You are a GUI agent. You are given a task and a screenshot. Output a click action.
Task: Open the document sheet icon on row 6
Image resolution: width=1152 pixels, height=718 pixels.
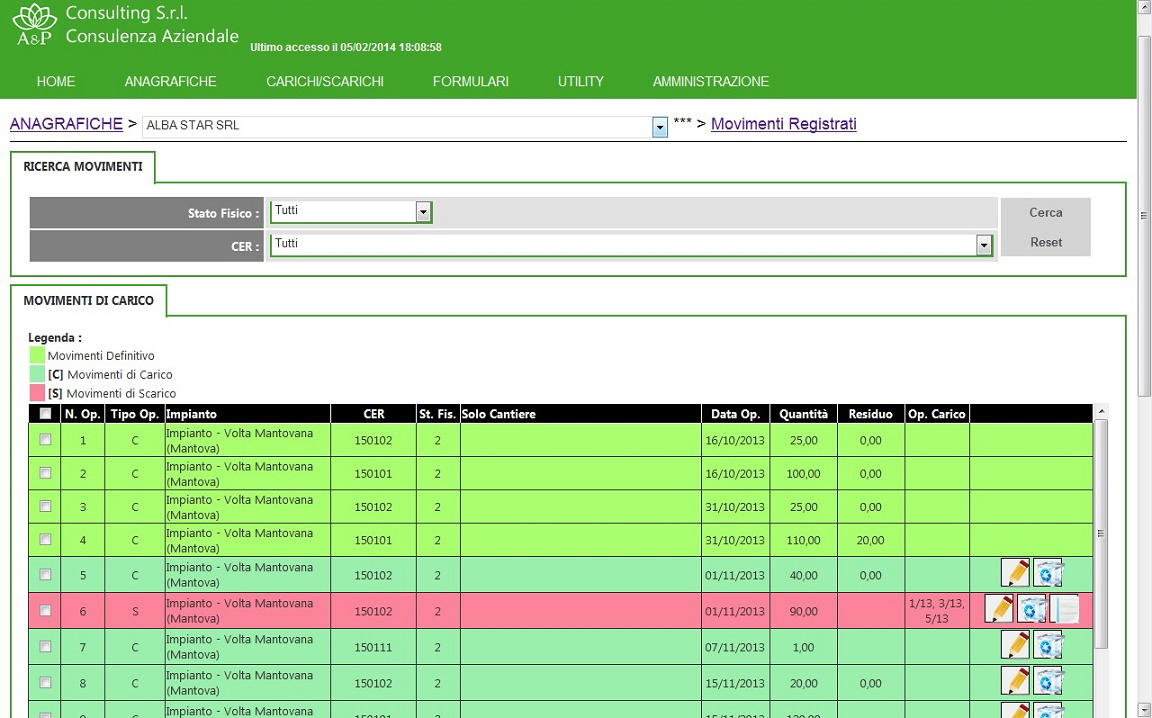pos(1063,608)
